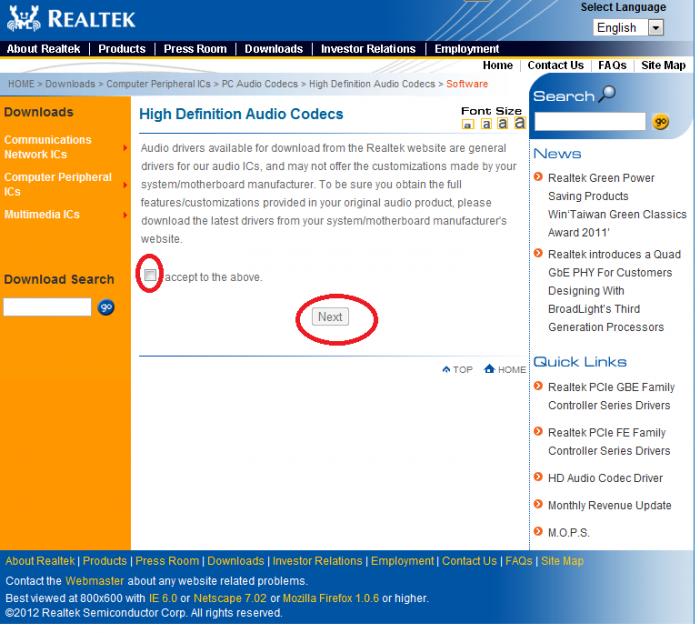Read Quad GbE PHY news article
Screen dimensions: 700x633
[x=615, y=291]
